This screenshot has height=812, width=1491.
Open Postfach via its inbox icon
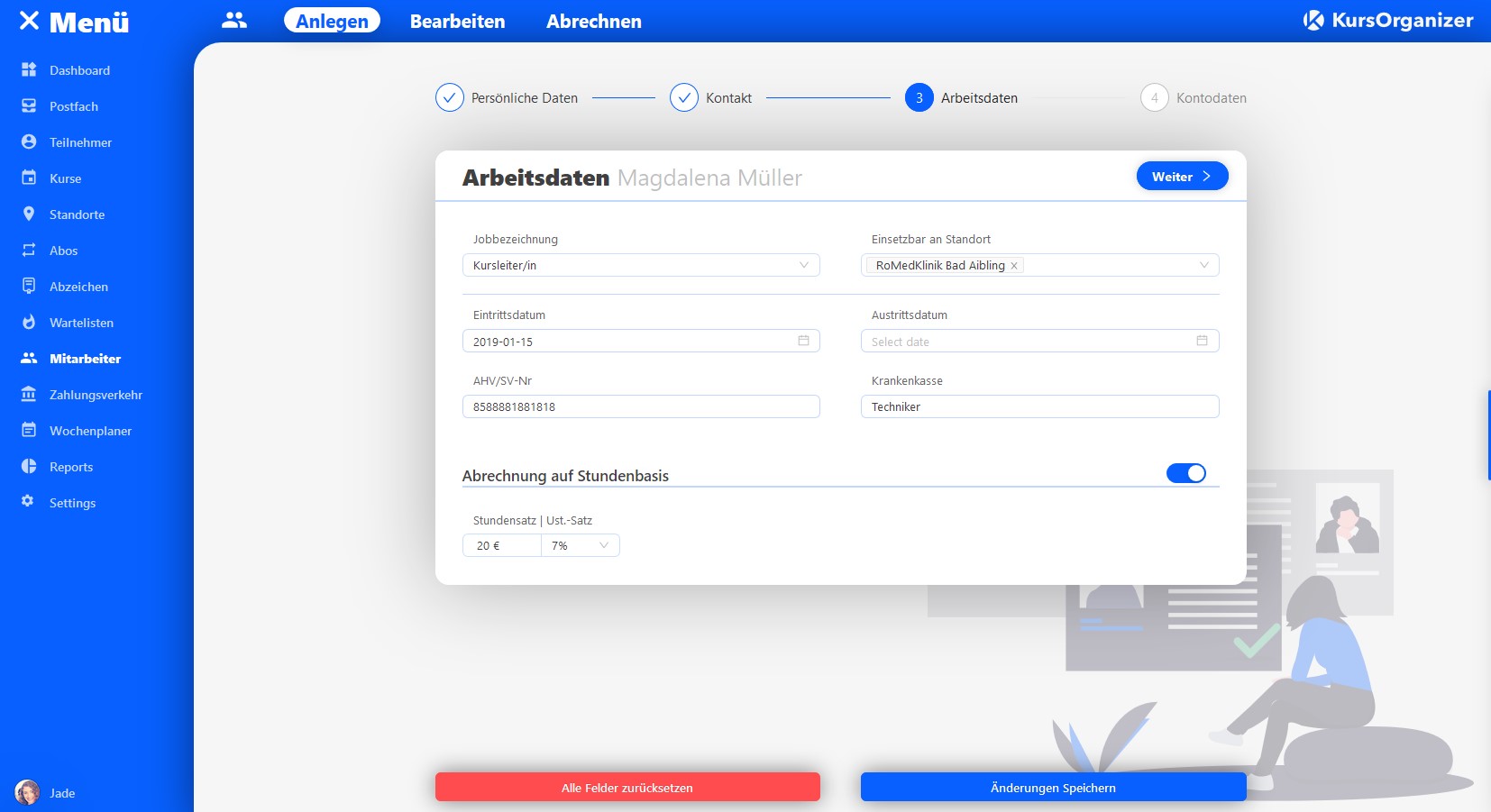click(x=29, y=105)
